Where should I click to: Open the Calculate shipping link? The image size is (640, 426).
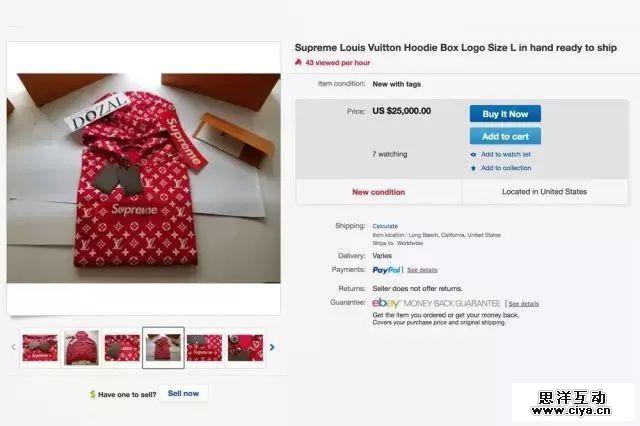[385, 226]
